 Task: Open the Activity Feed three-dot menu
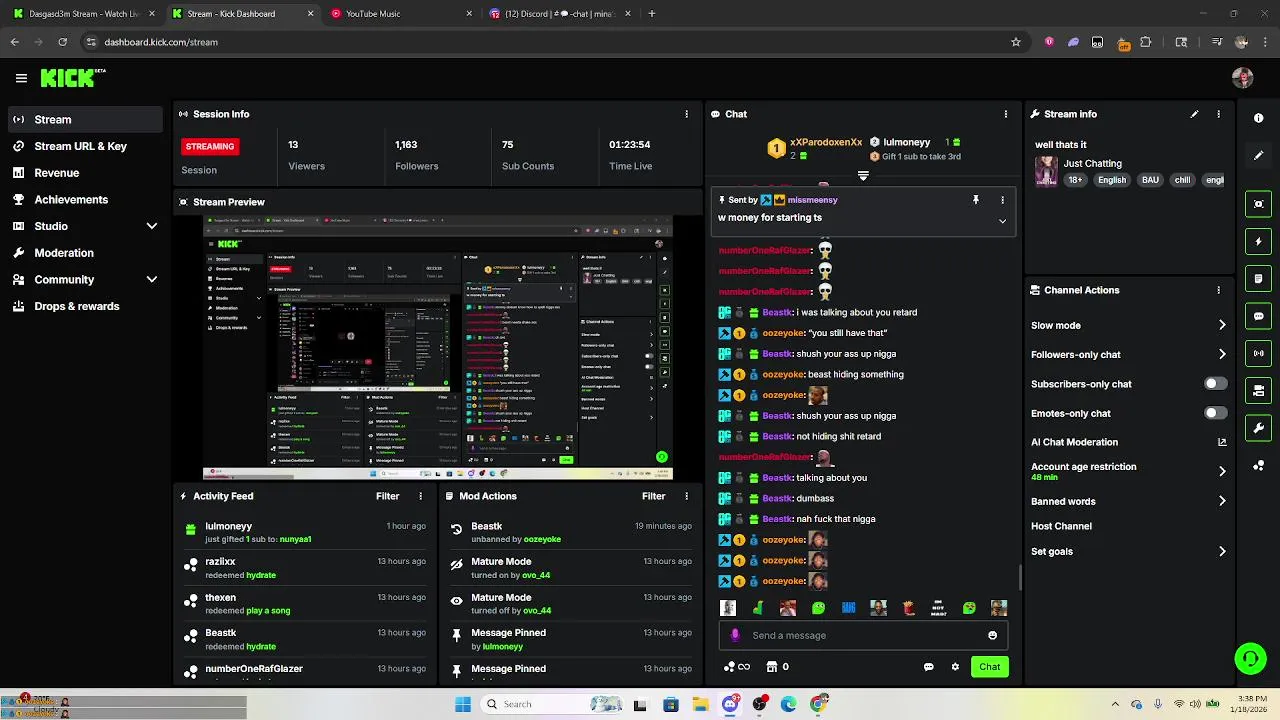coord(420,496)
